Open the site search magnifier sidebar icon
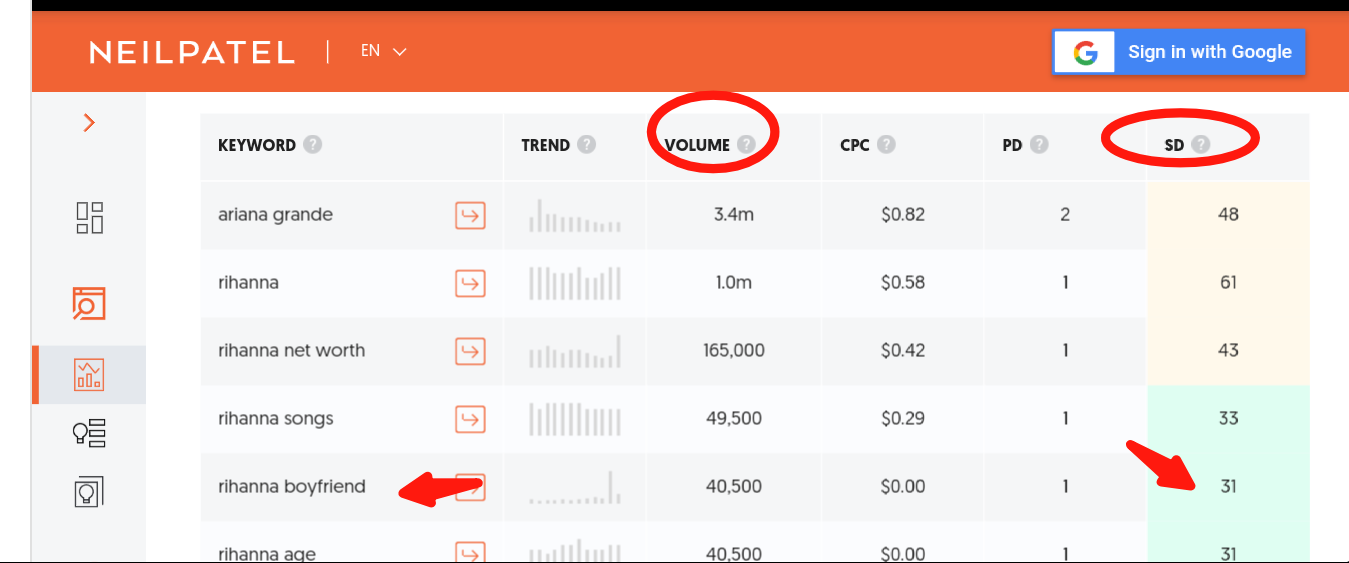The width and height of the screenshot is (1349, 563). [89, 303]
